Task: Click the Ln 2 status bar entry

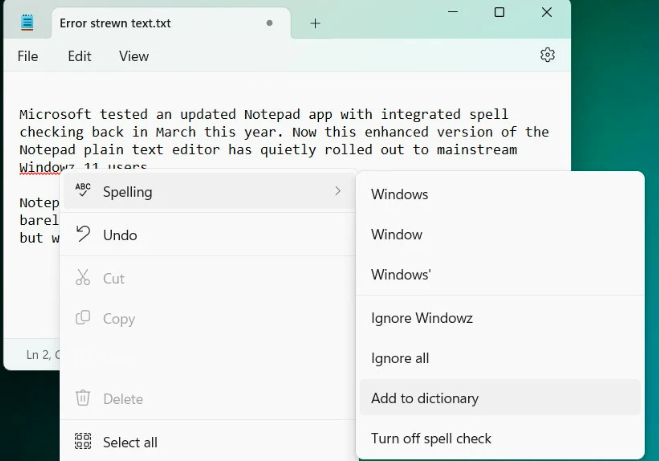Action: 42,355
